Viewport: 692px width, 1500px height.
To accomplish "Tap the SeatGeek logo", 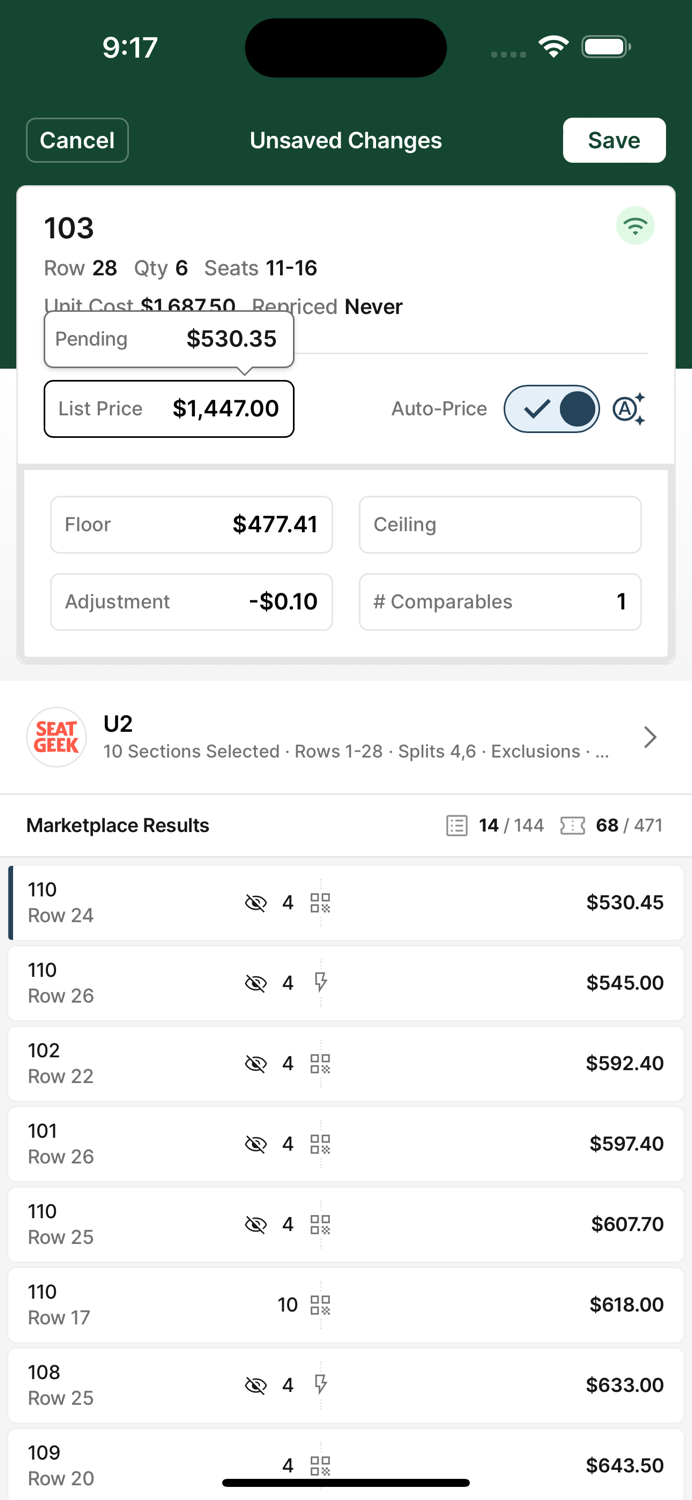I will (56, 737).
